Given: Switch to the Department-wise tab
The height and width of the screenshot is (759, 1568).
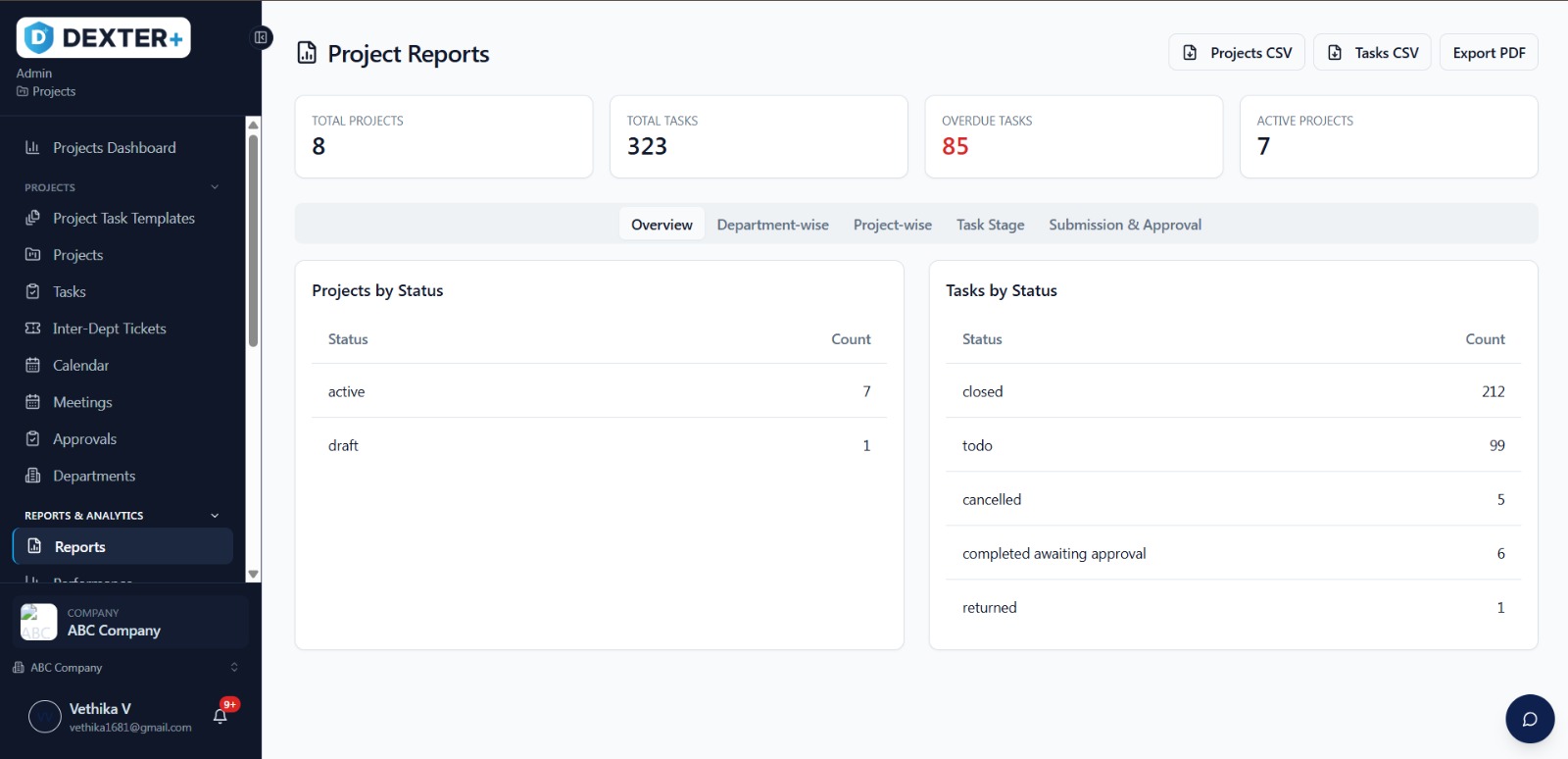Looking at the screenshot, I should (x=772, y=225).
